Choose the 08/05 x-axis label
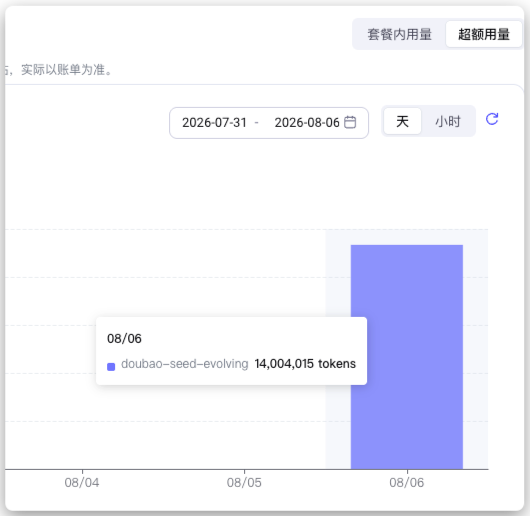Viewport: 530px width, 516px height. (244, 483)
